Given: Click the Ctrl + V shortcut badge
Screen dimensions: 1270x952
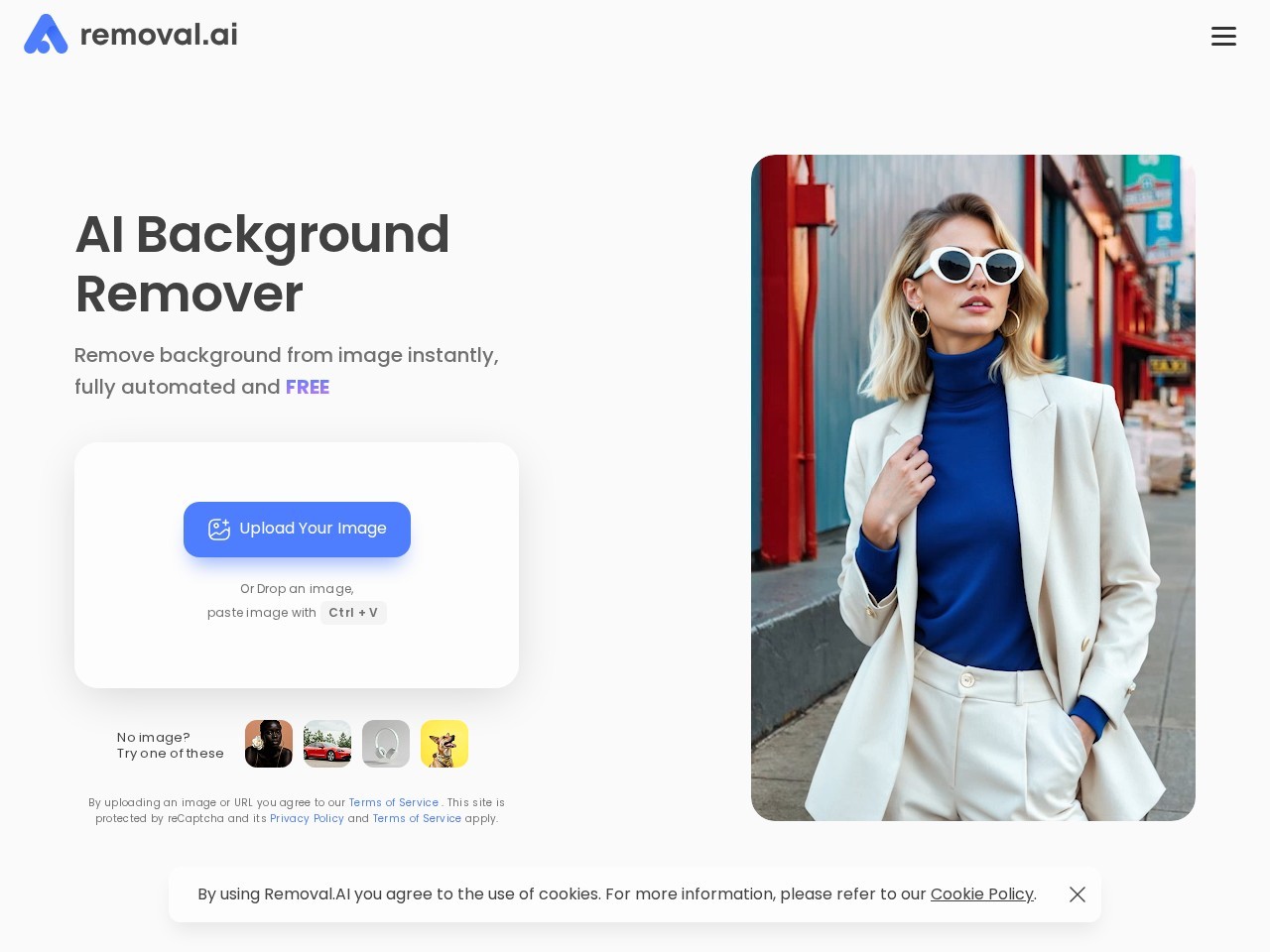Looking at the screenshot, I should [x=353, y=613].
